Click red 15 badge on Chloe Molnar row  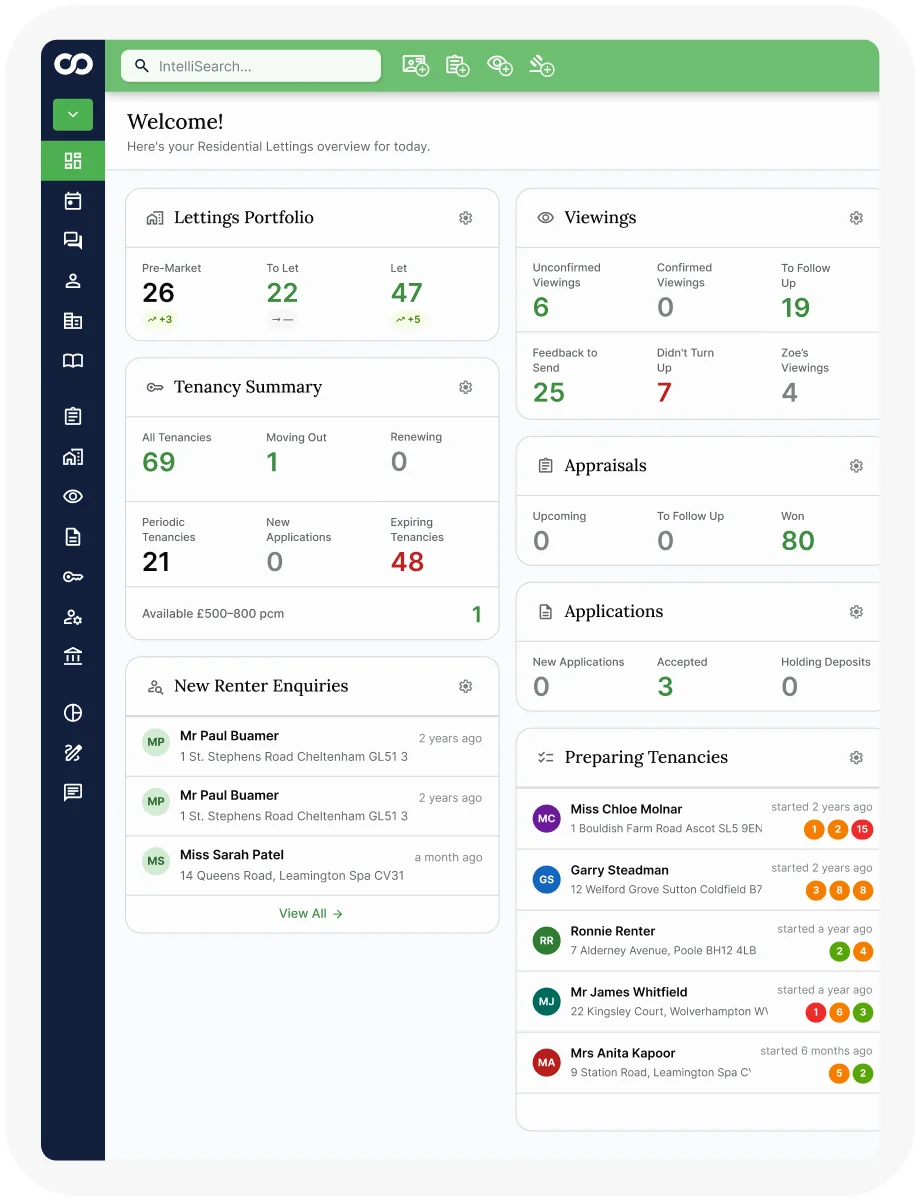pyautogui.click(x=863, y=830)
